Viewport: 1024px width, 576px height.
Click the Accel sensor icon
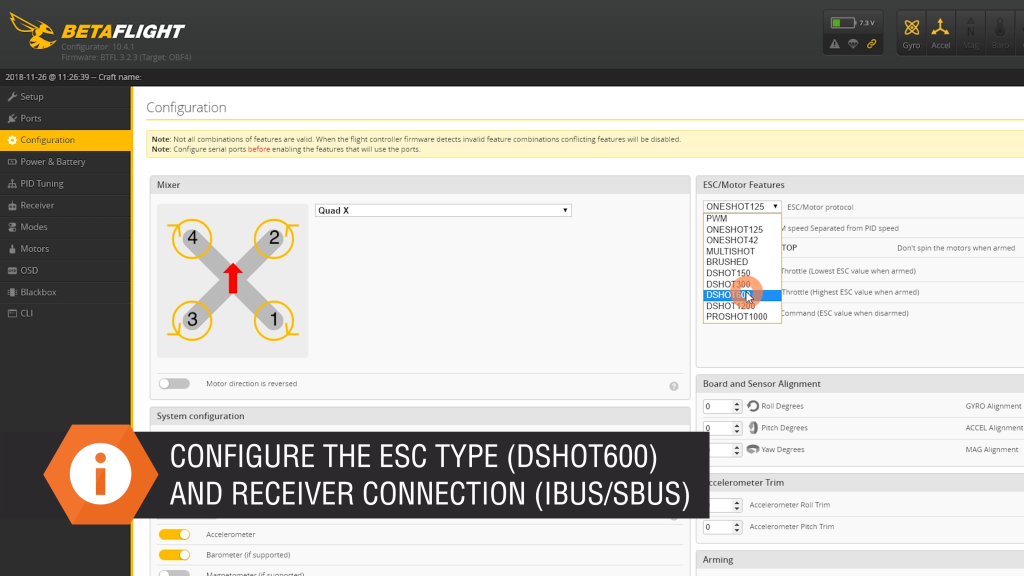(x=940, y=33)
